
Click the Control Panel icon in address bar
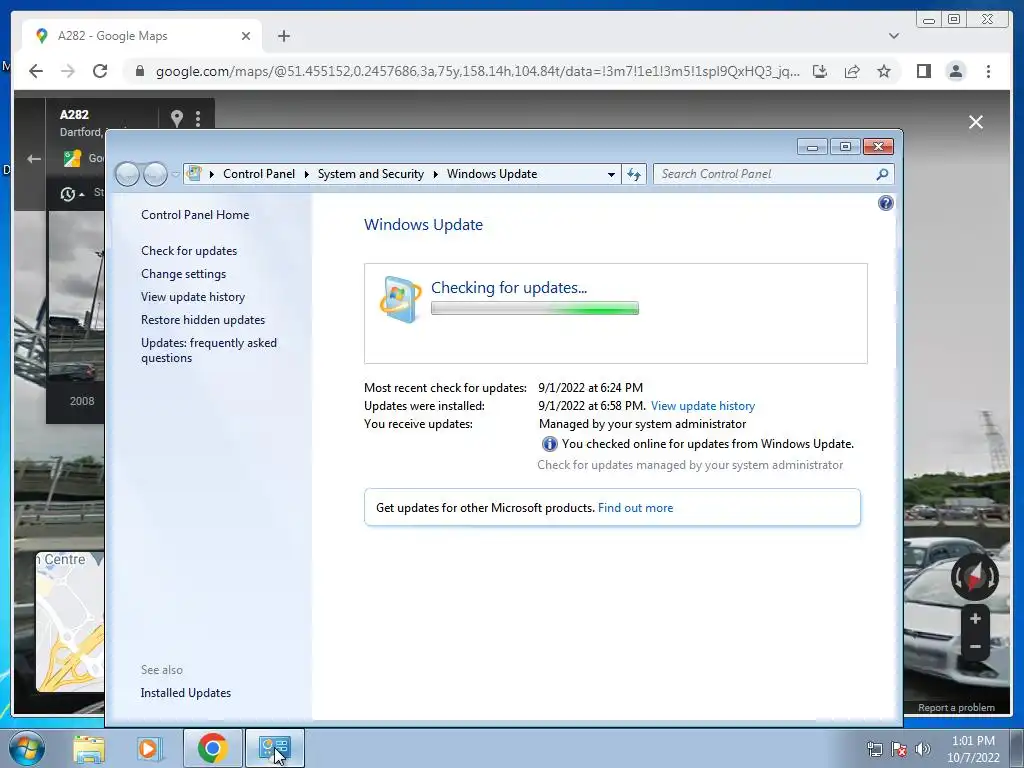(x=194, y=174)
